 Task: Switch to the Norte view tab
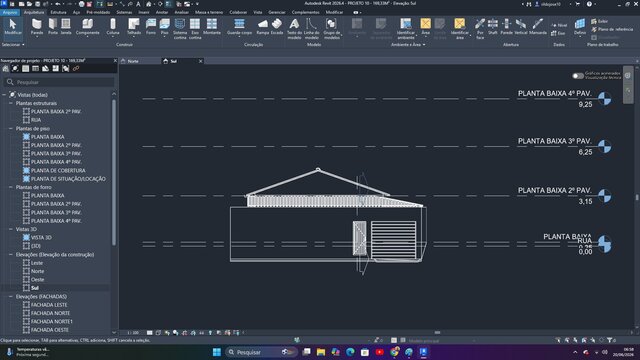(x=133, y=61)
